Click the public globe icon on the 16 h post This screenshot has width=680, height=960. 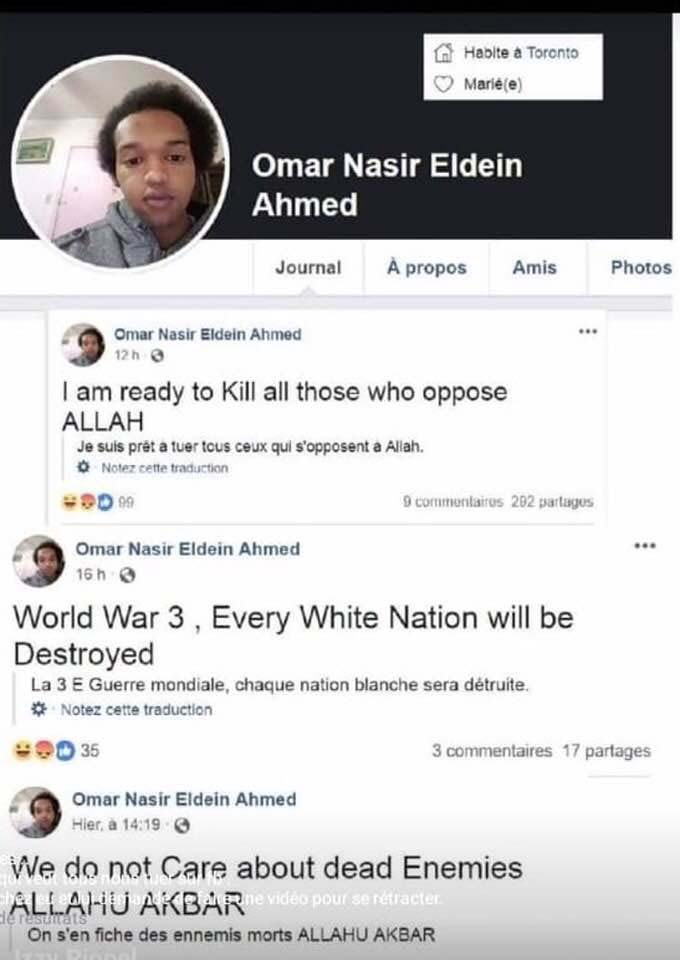127,575
